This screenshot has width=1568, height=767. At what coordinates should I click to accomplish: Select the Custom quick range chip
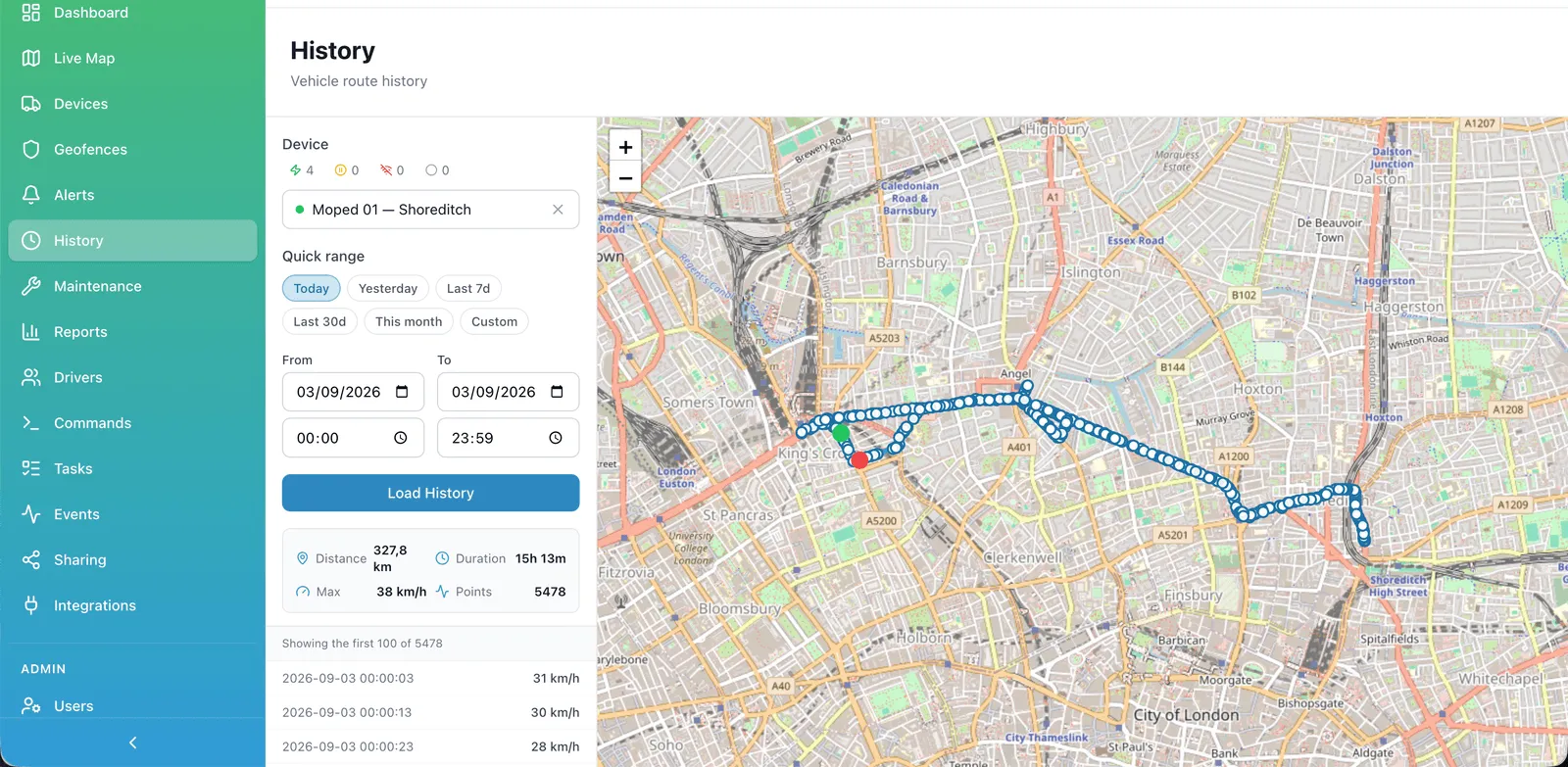click(494, 321)
